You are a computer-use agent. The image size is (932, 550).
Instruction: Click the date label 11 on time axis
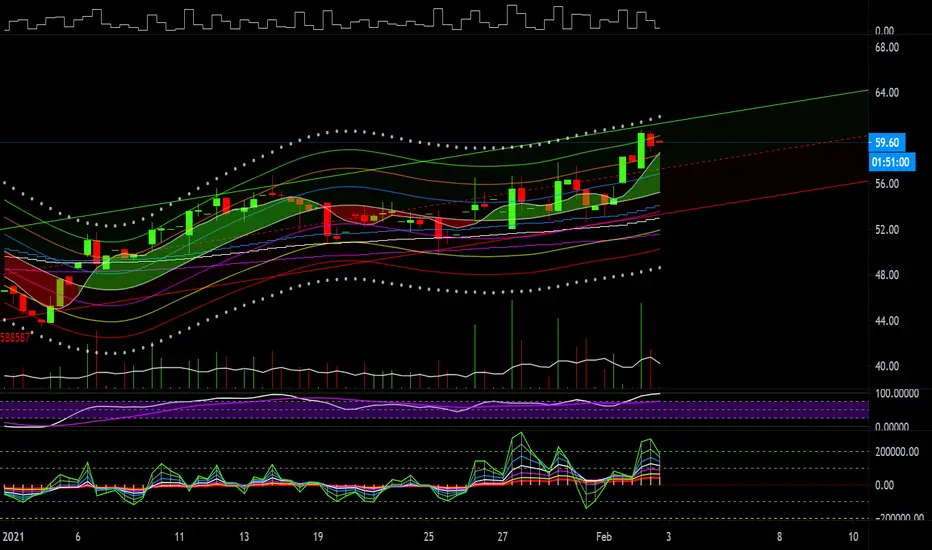[x=179, y=537]
